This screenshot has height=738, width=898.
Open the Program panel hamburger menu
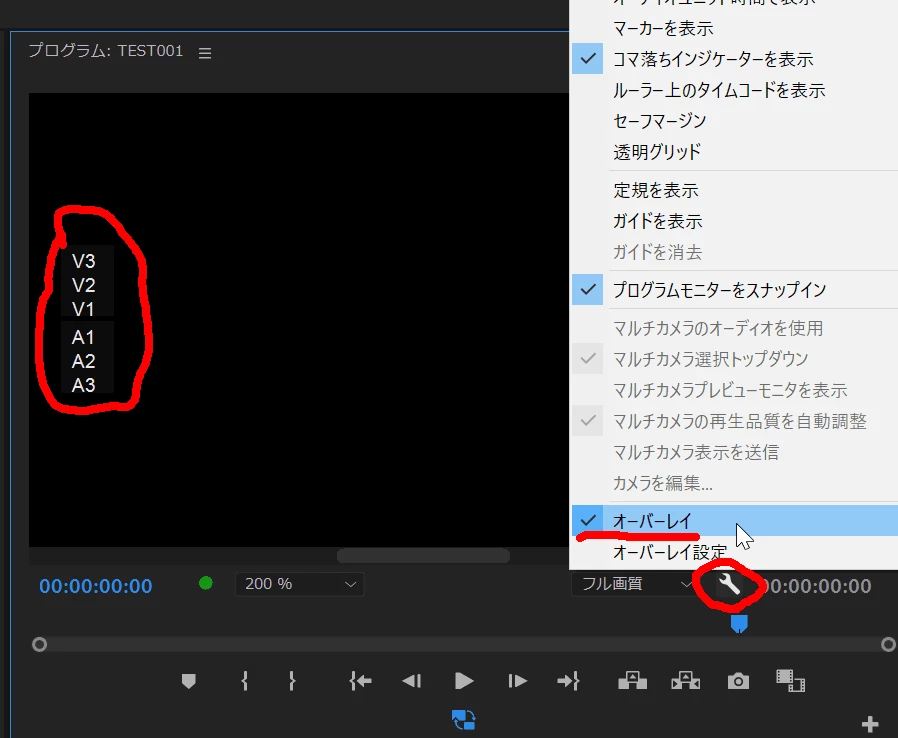[x=205, y=53]
